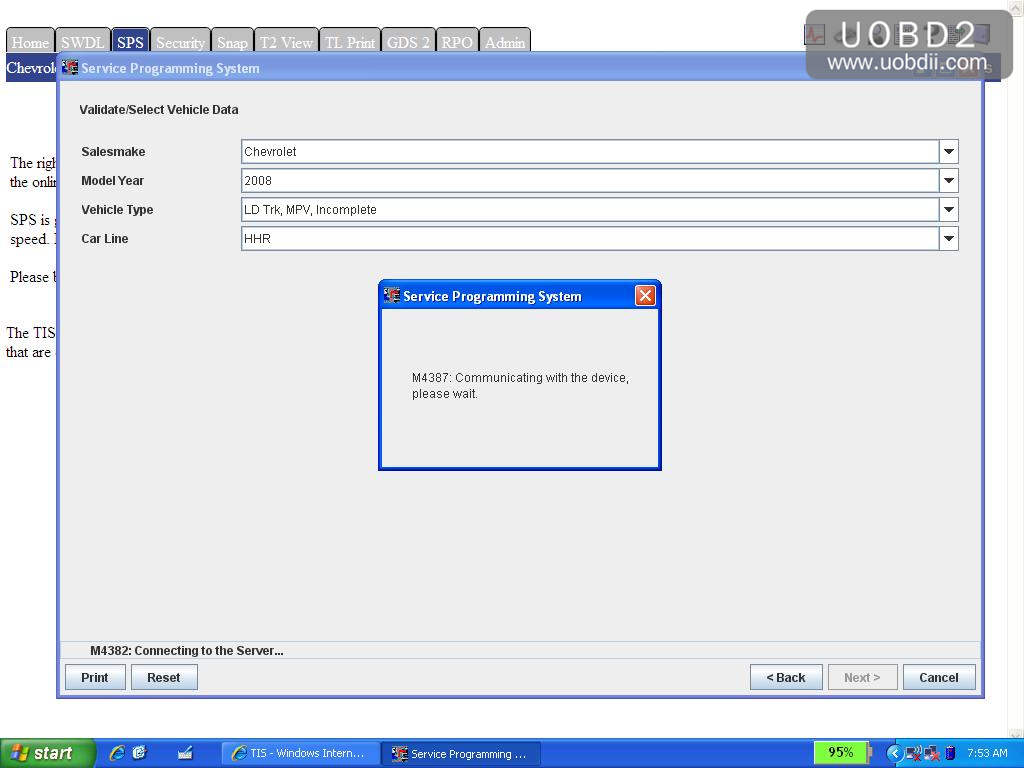Expand hidden system tray icons arrow
The width and height of the screenshot is (1024, 768).
click(893, 754)
